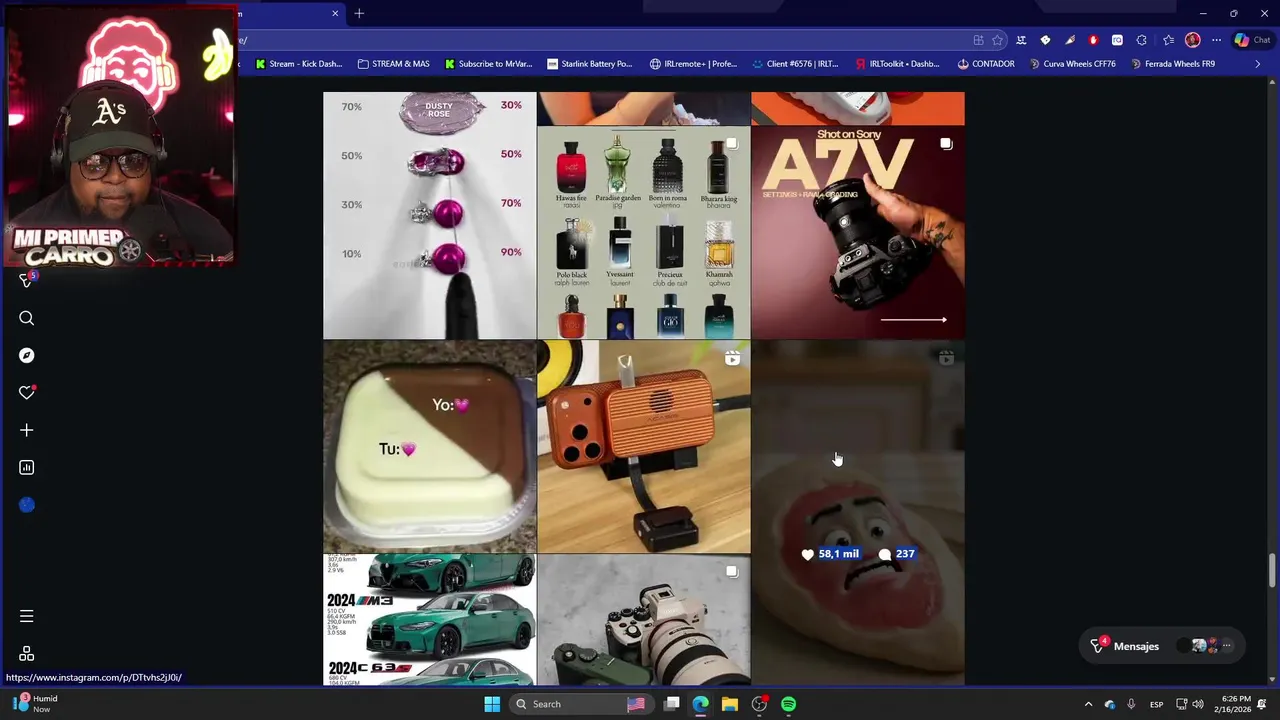Open Task View in taskbar
1280x720 pixels.
(x=672, y=704)
